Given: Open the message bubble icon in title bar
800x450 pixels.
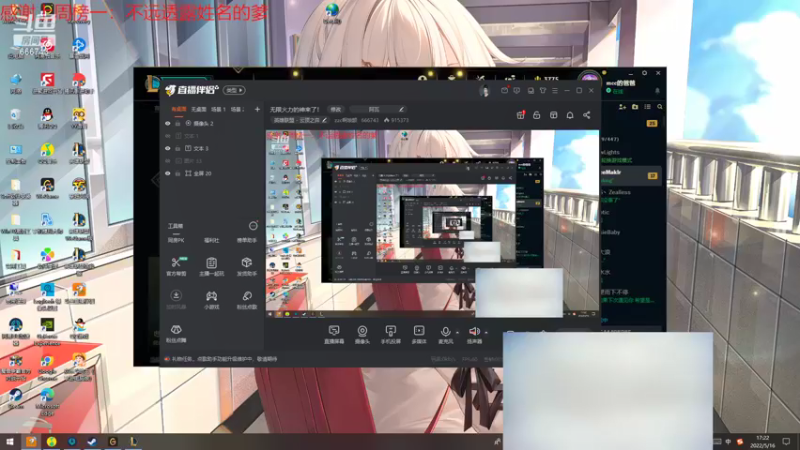Looking at the screenshot, I should [517, 90].
